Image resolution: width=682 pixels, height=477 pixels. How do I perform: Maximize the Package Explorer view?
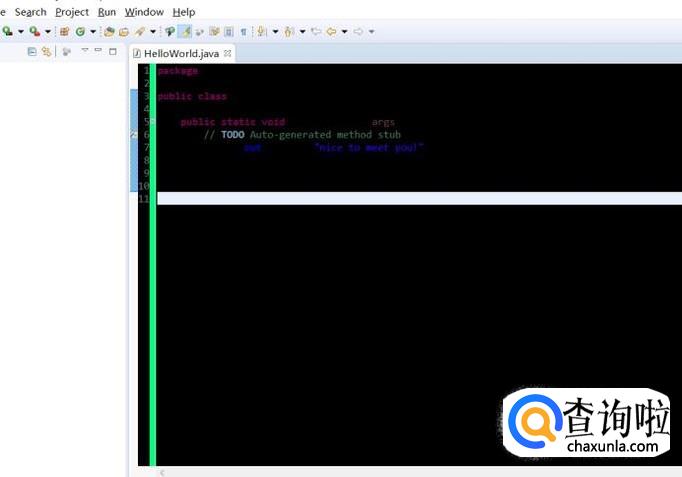pyautogui.click(x=113, y=51)
